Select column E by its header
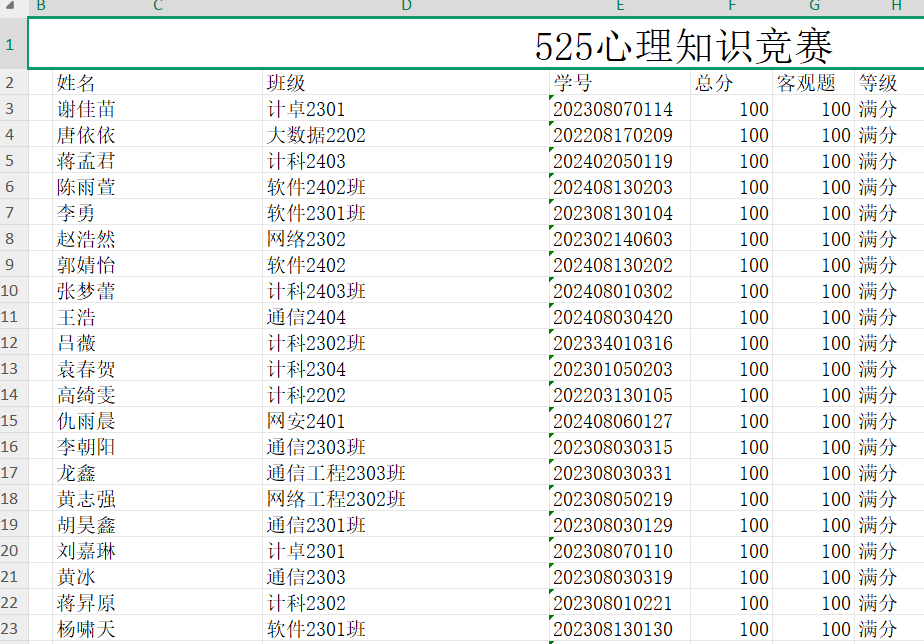This screenshot has height=644, width=924. [x=620, y=7]
